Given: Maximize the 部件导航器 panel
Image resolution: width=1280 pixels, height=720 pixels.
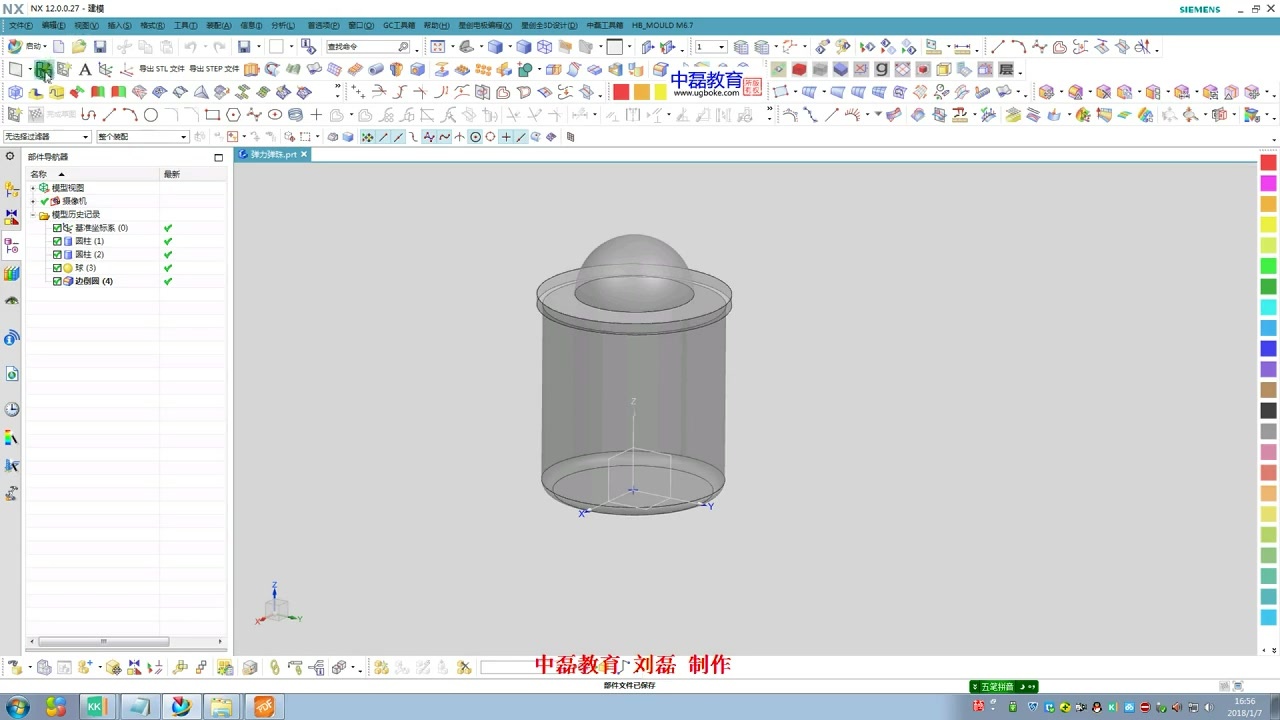Looking at the screenshot, I should 218,157.
